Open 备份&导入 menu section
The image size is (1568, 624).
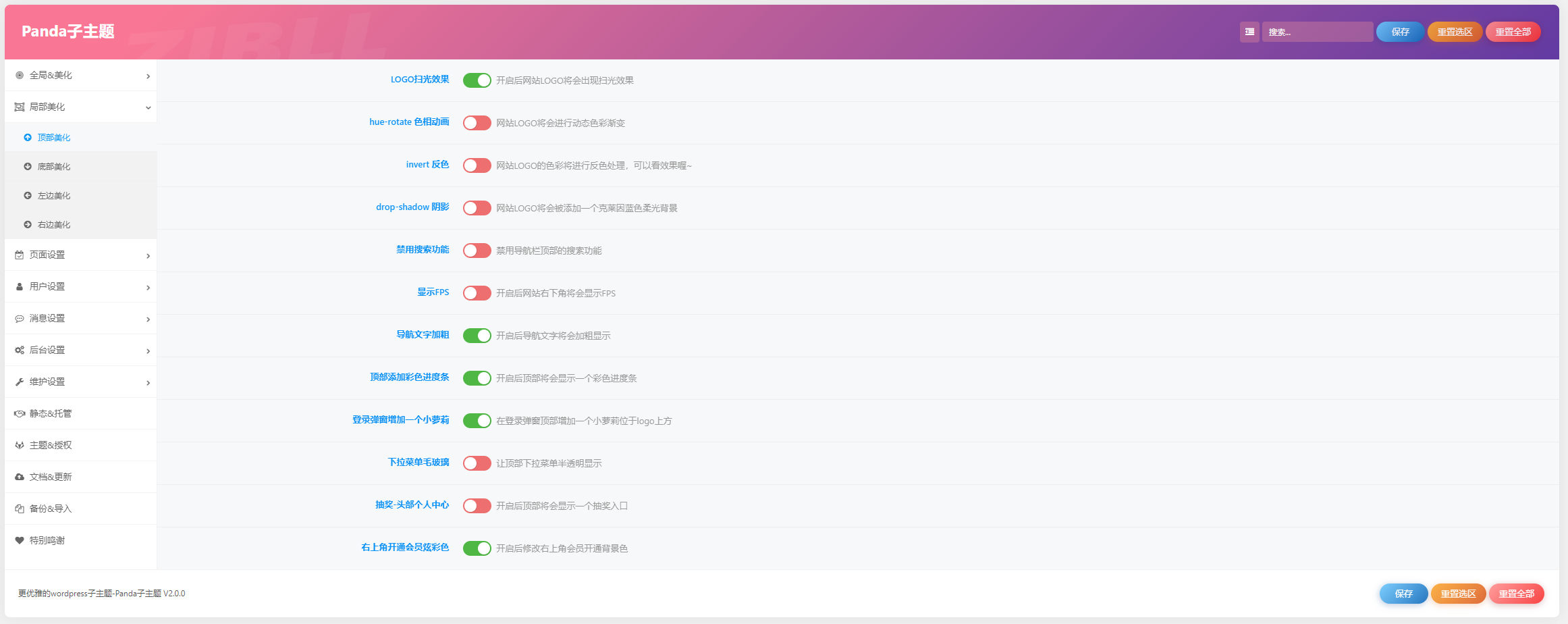pos(81,509)
